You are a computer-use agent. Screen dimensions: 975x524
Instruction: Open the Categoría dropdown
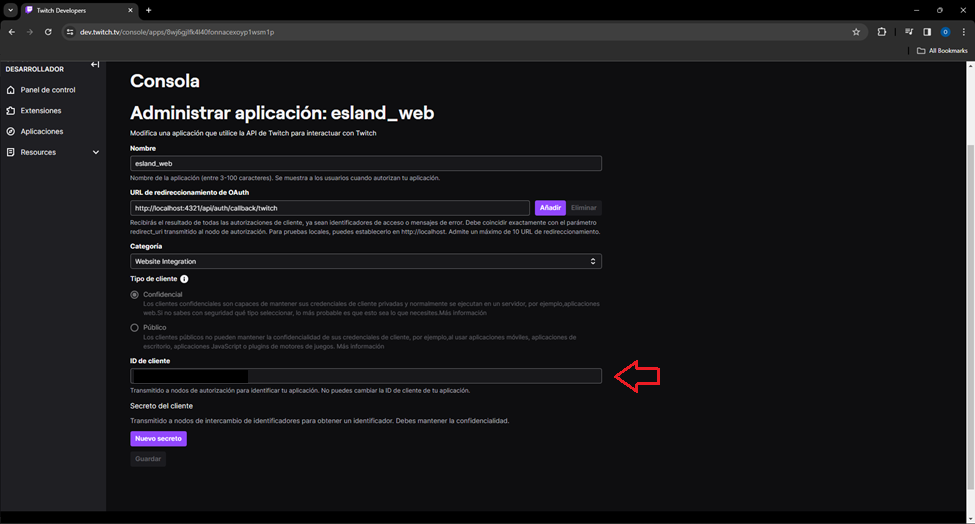(366, 262)
